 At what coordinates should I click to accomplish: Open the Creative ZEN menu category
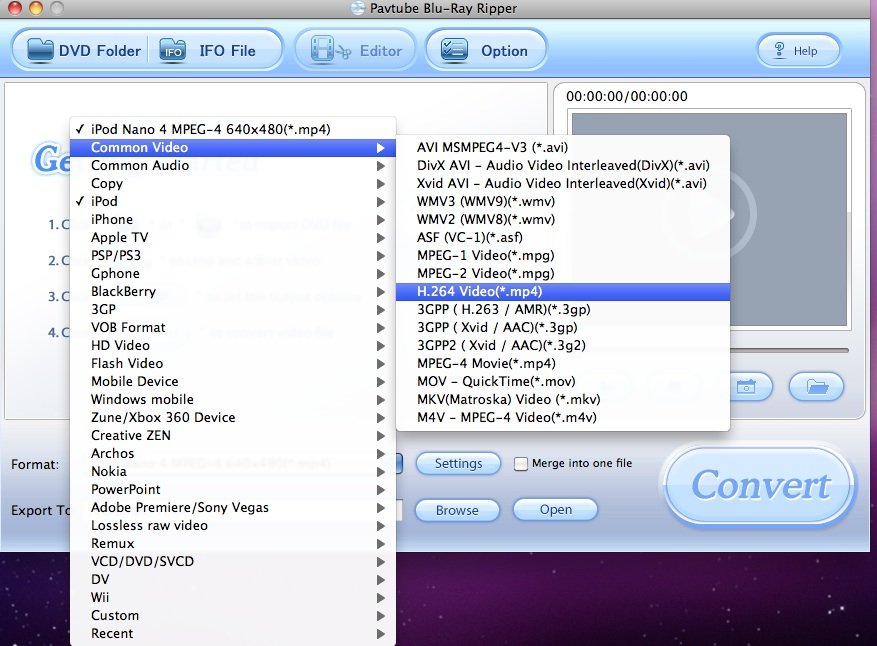(x=233, y=436)
